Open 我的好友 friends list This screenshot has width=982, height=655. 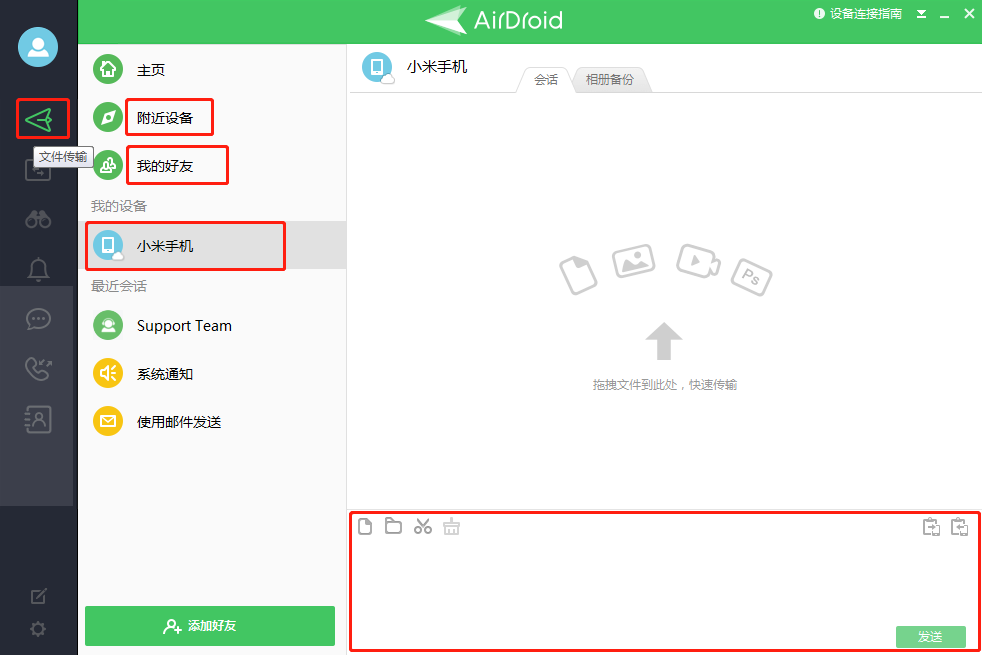pyautogui.click(x=212, y=166)
